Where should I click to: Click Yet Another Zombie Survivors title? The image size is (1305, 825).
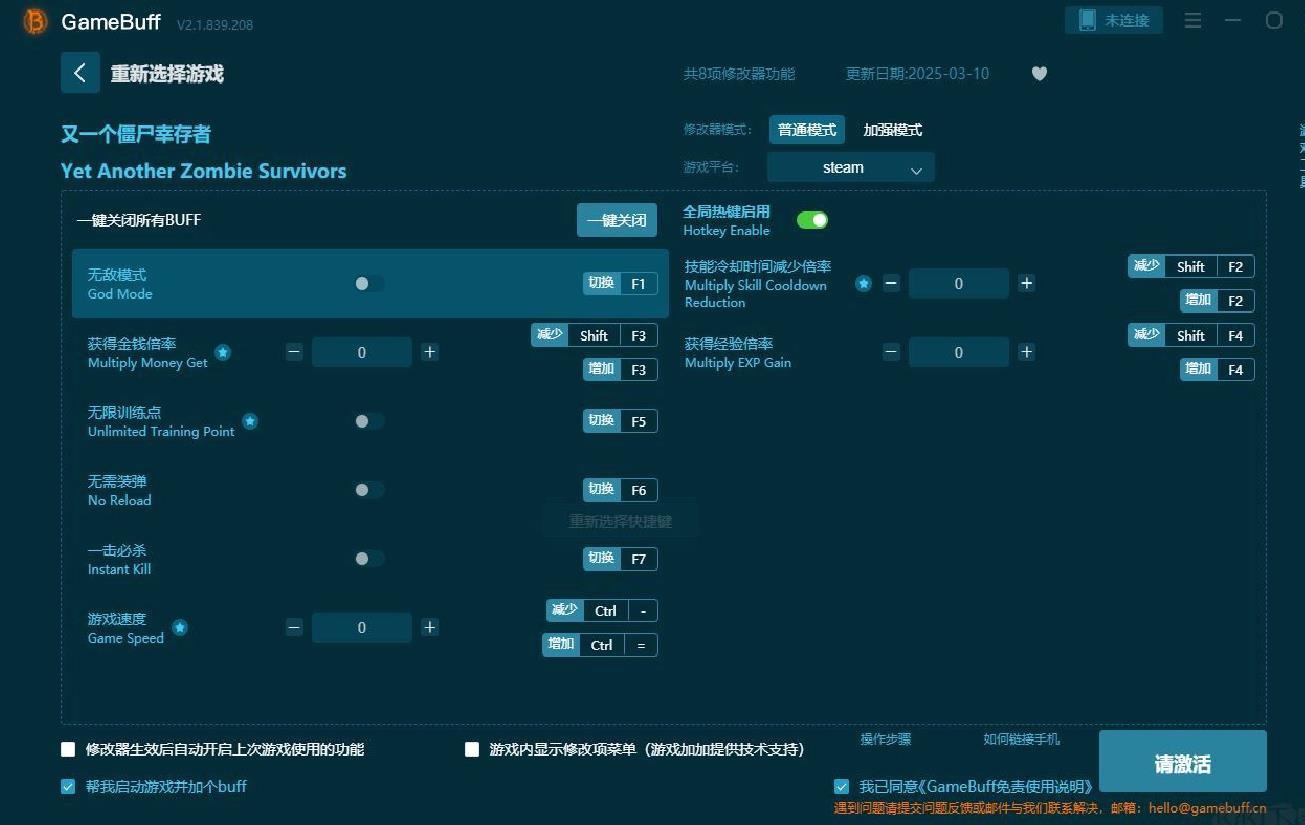(x=203, y=170)
